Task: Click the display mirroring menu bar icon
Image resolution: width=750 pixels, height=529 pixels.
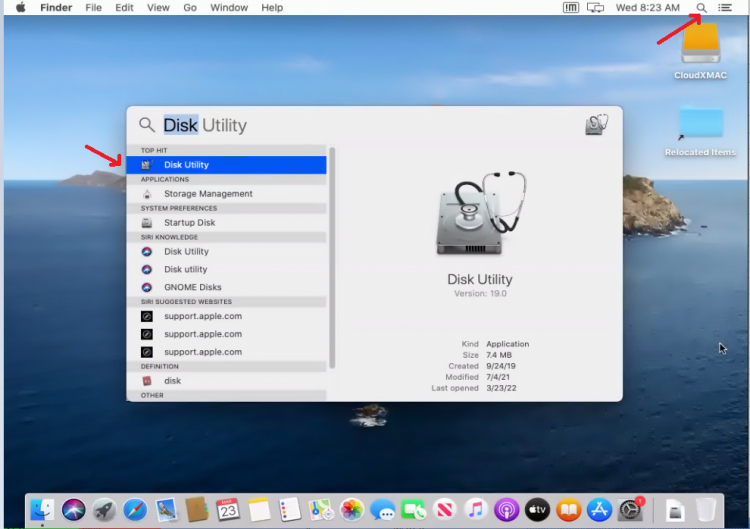Action: tap(596, 8)
